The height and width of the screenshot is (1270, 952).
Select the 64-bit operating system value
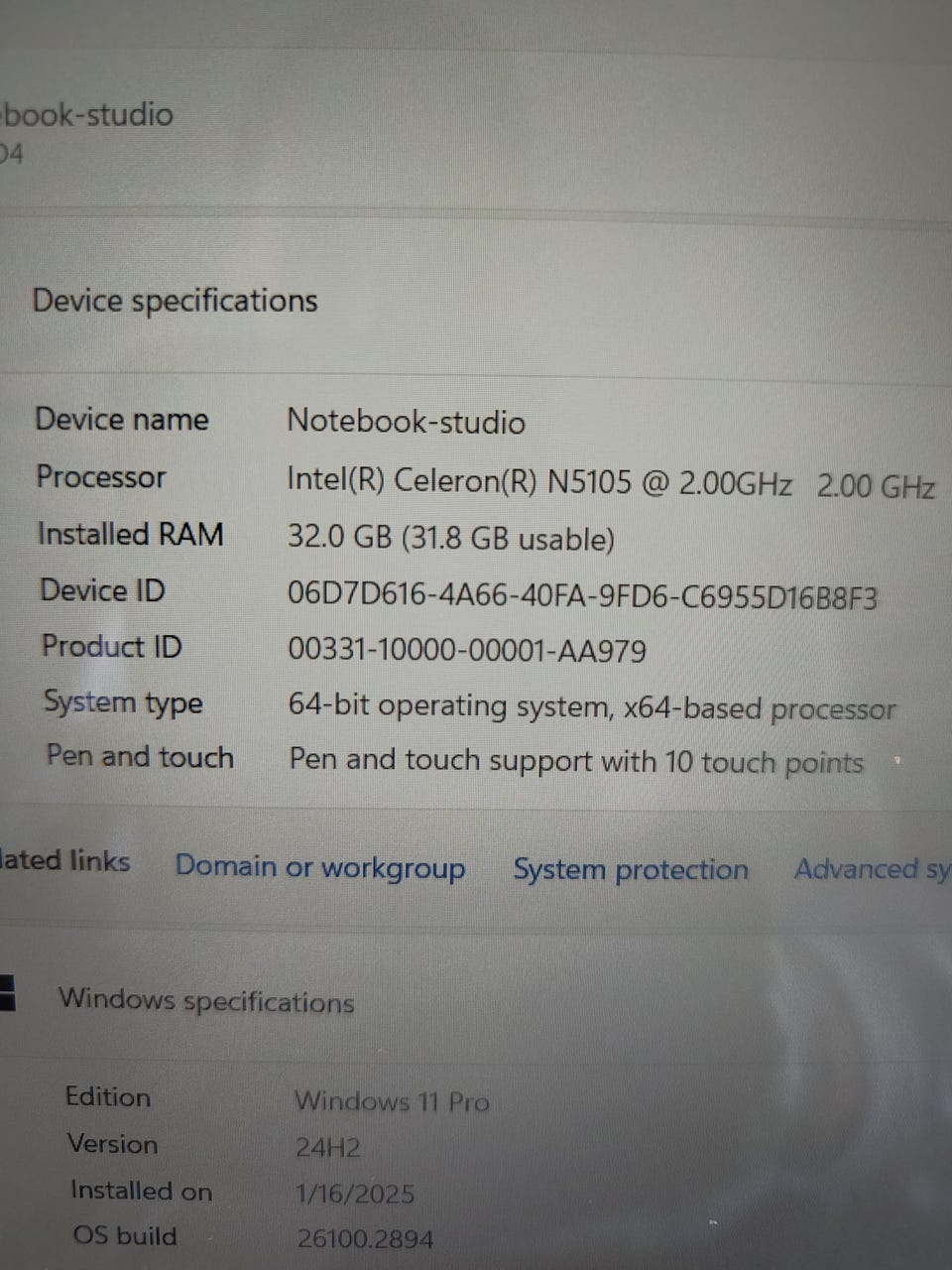[x=592, y=707]
